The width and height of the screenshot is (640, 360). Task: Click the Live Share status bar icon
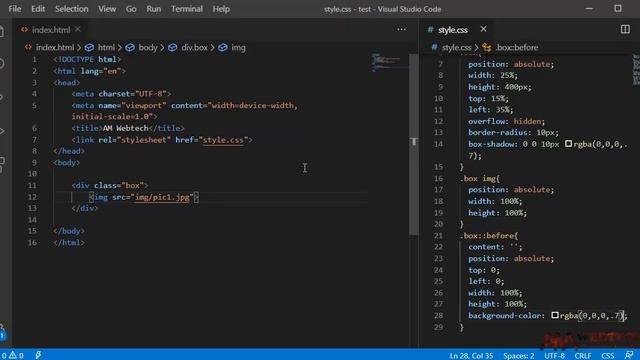coord(38,355)
